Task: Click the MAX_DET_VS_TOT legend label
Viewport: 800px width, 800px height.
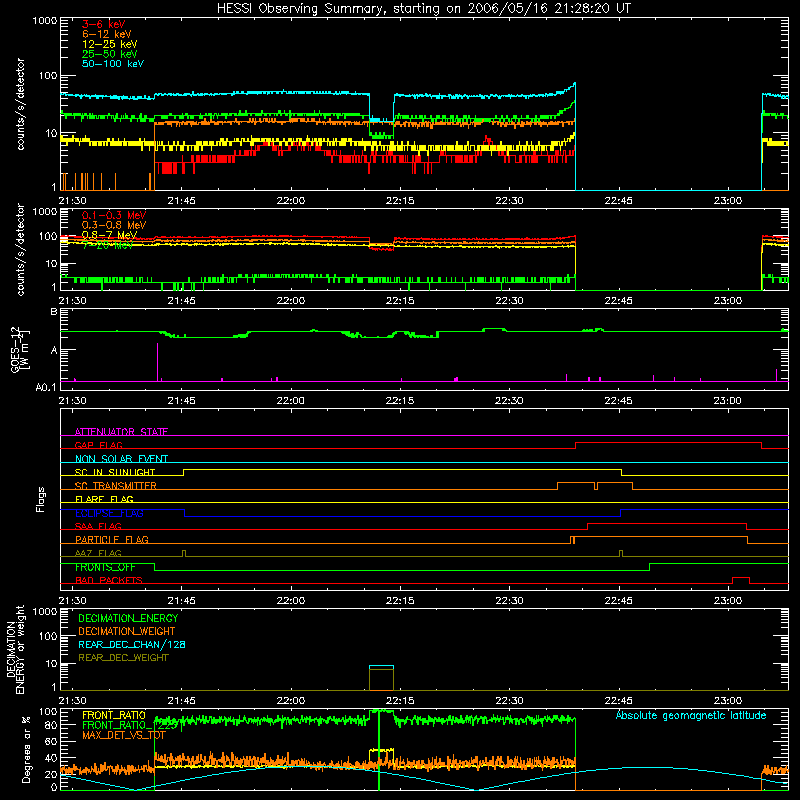Action: 124,735
